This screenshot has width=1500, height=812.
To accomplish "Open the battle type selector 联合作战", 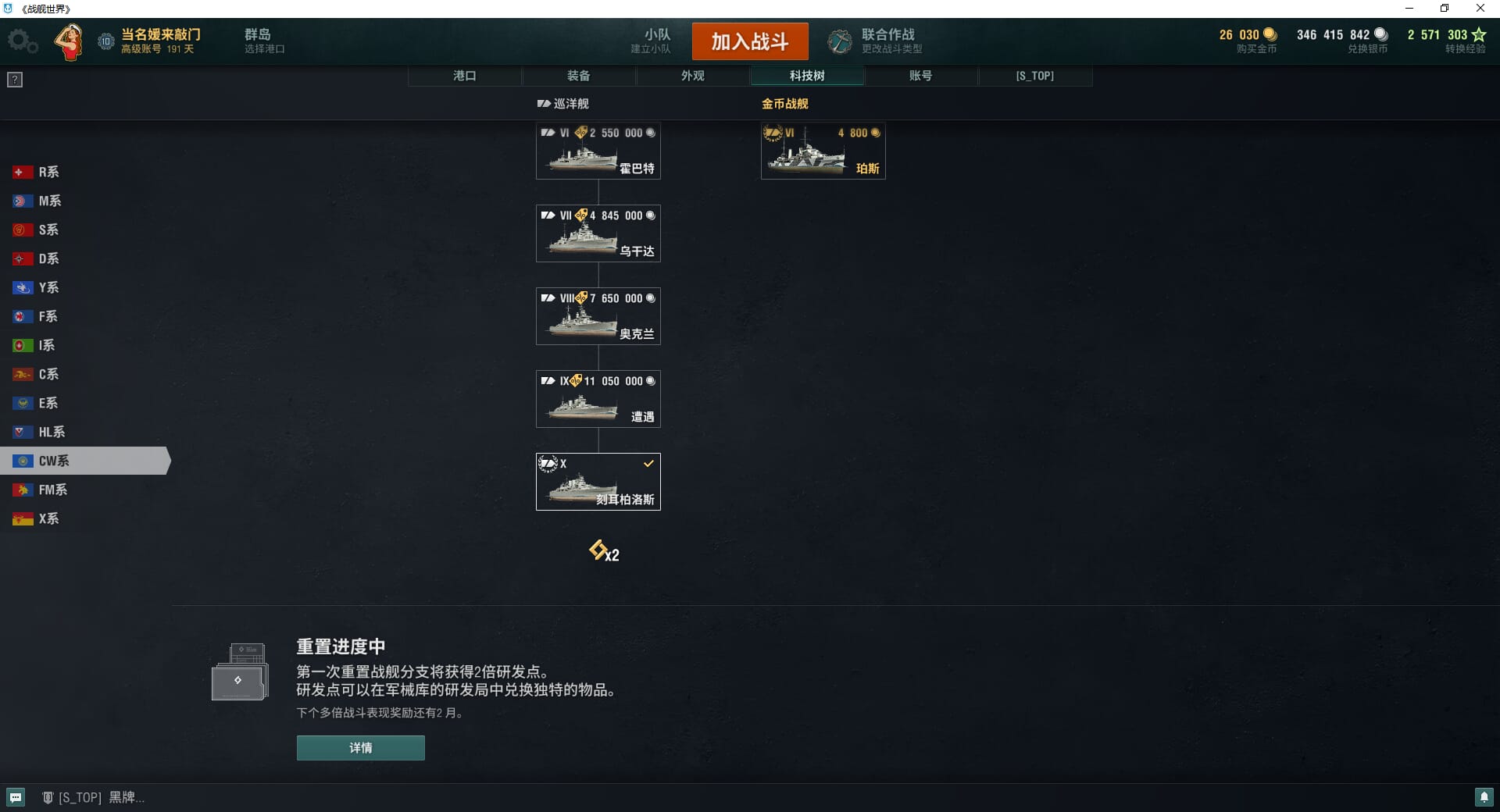I will point(876,41).
